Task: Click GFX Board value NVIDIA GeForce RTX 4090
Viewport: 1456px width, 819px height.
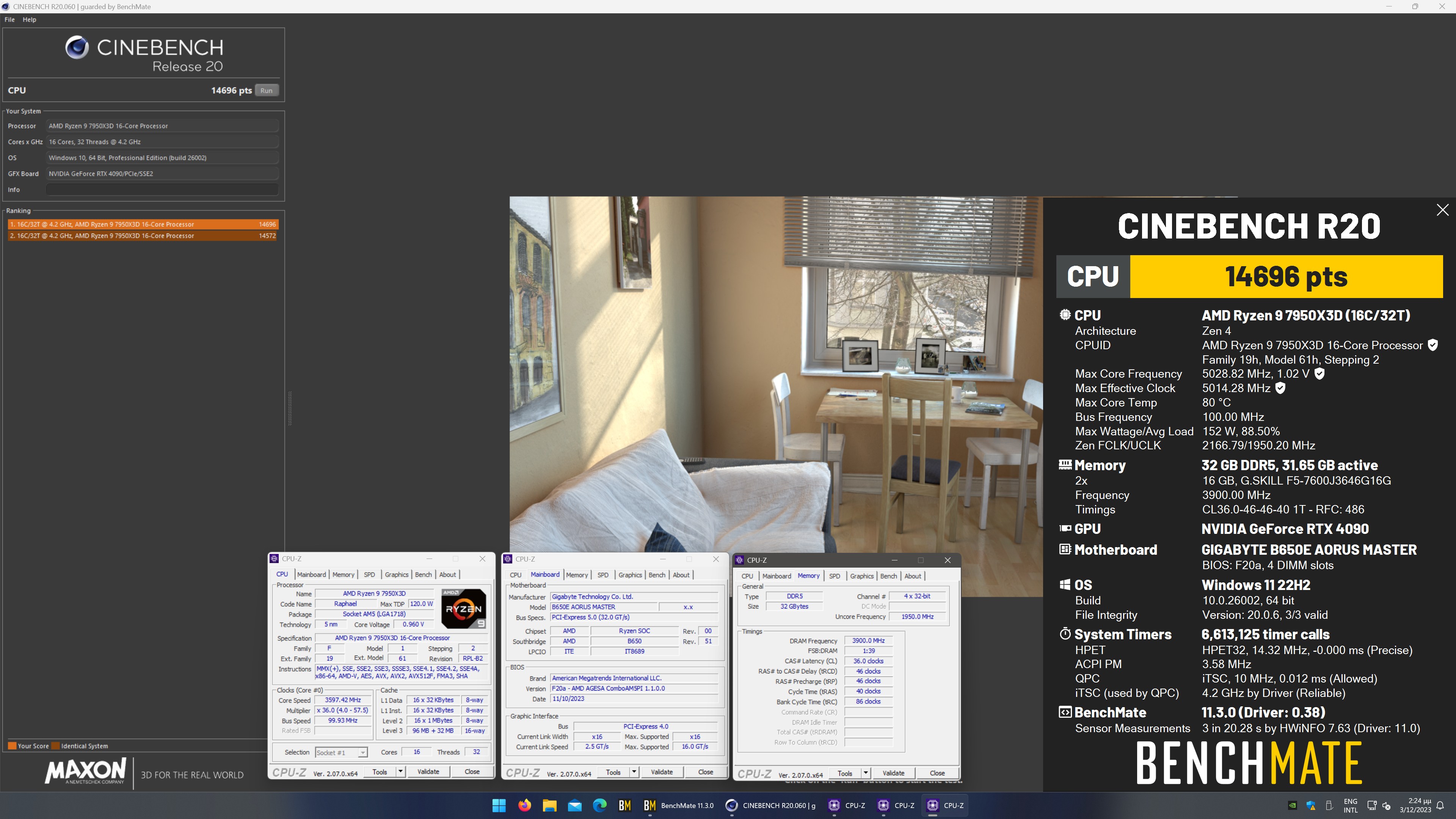Action: point(162,174)
